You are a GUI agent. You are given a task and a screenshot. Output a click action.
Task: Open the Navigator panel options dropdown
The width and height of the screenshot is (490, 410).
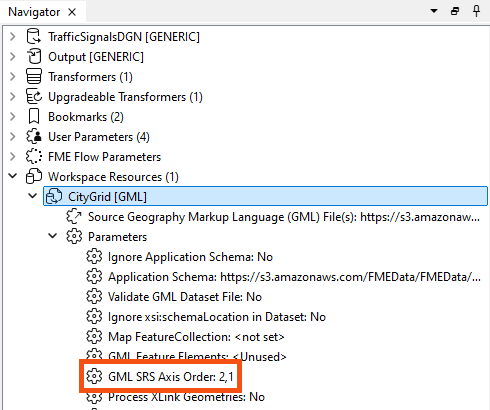tap(434, 11)
